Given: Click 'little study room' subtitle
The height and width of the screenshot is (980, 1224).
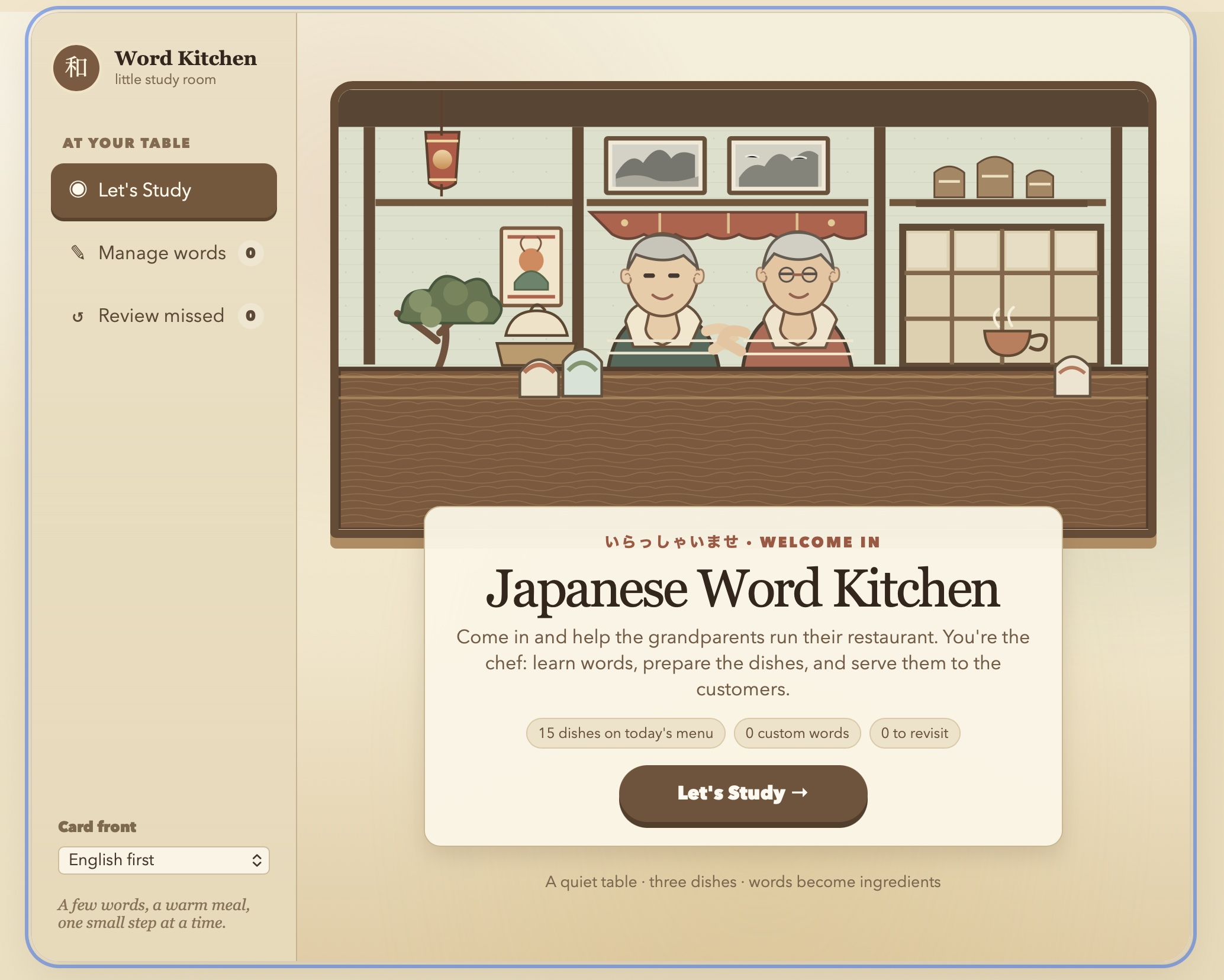Looking at the screenshot, I should click(x=165, y=79).
